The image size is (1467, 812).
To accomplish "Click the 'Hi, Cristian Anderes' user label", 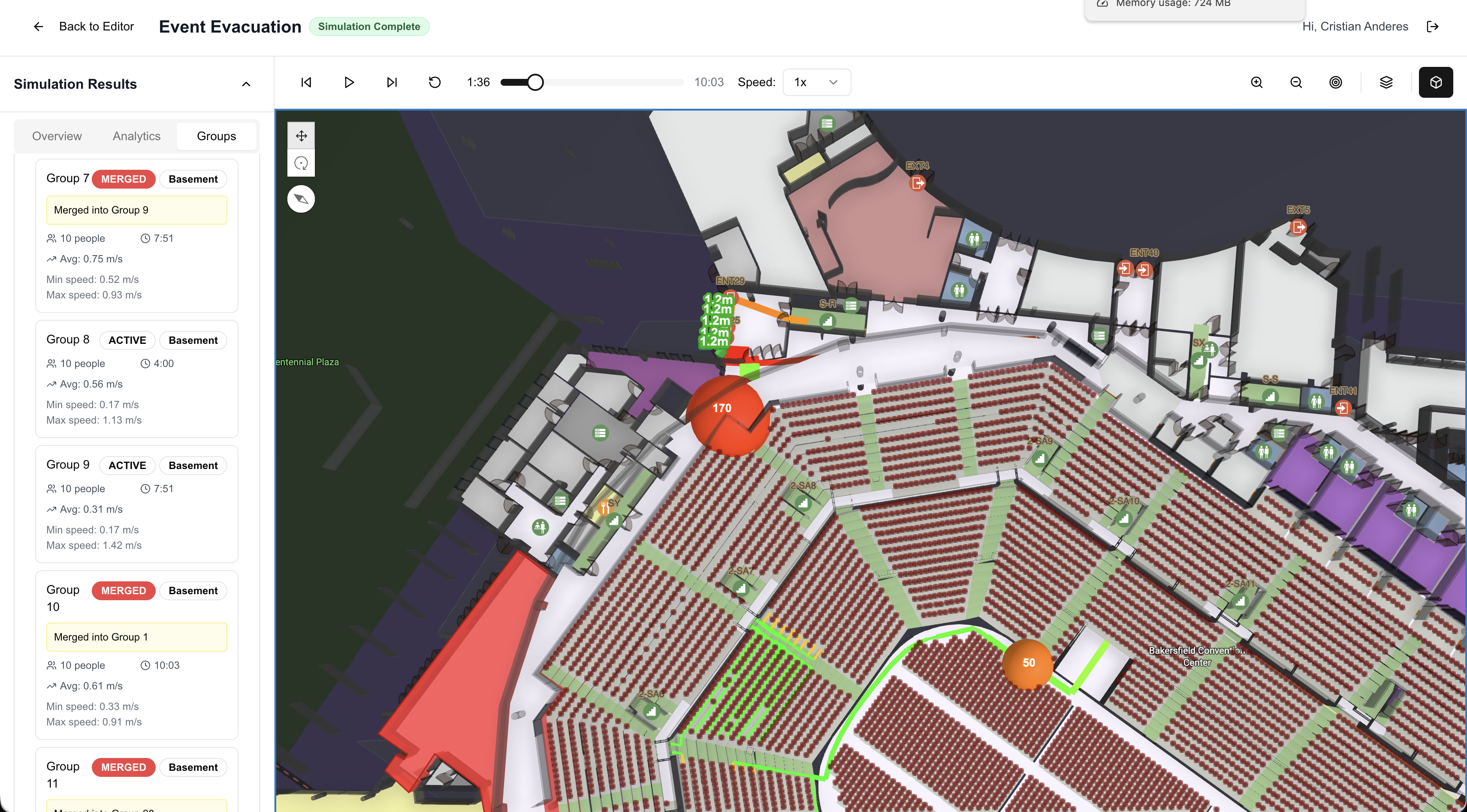I will pos(1355,27).
